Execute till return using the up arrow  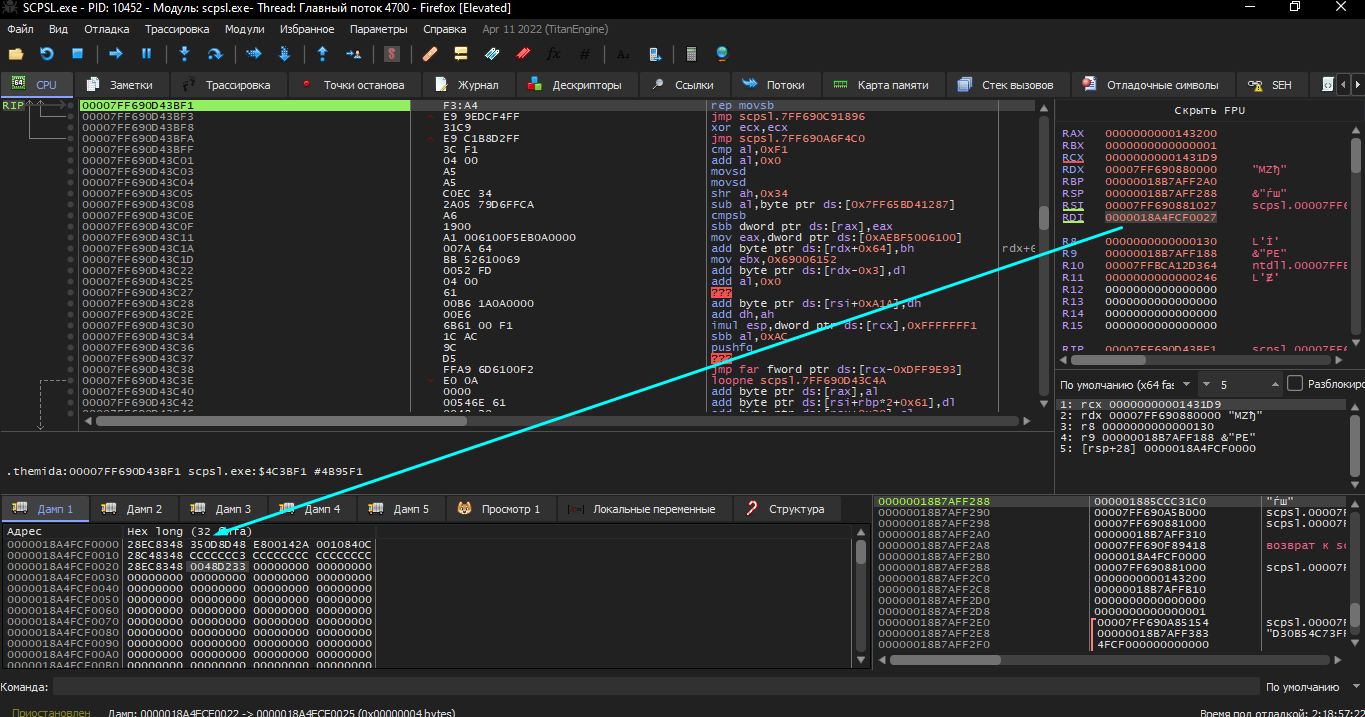(322, 53)
